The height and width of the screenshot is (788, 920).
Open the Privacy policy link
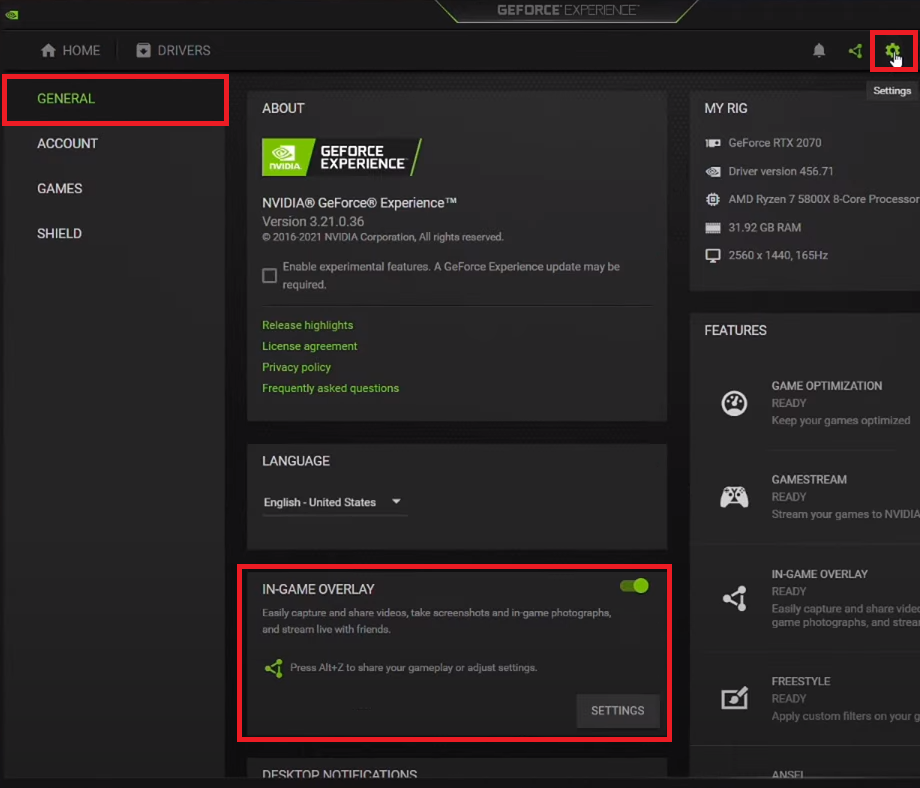coord(296,367)
